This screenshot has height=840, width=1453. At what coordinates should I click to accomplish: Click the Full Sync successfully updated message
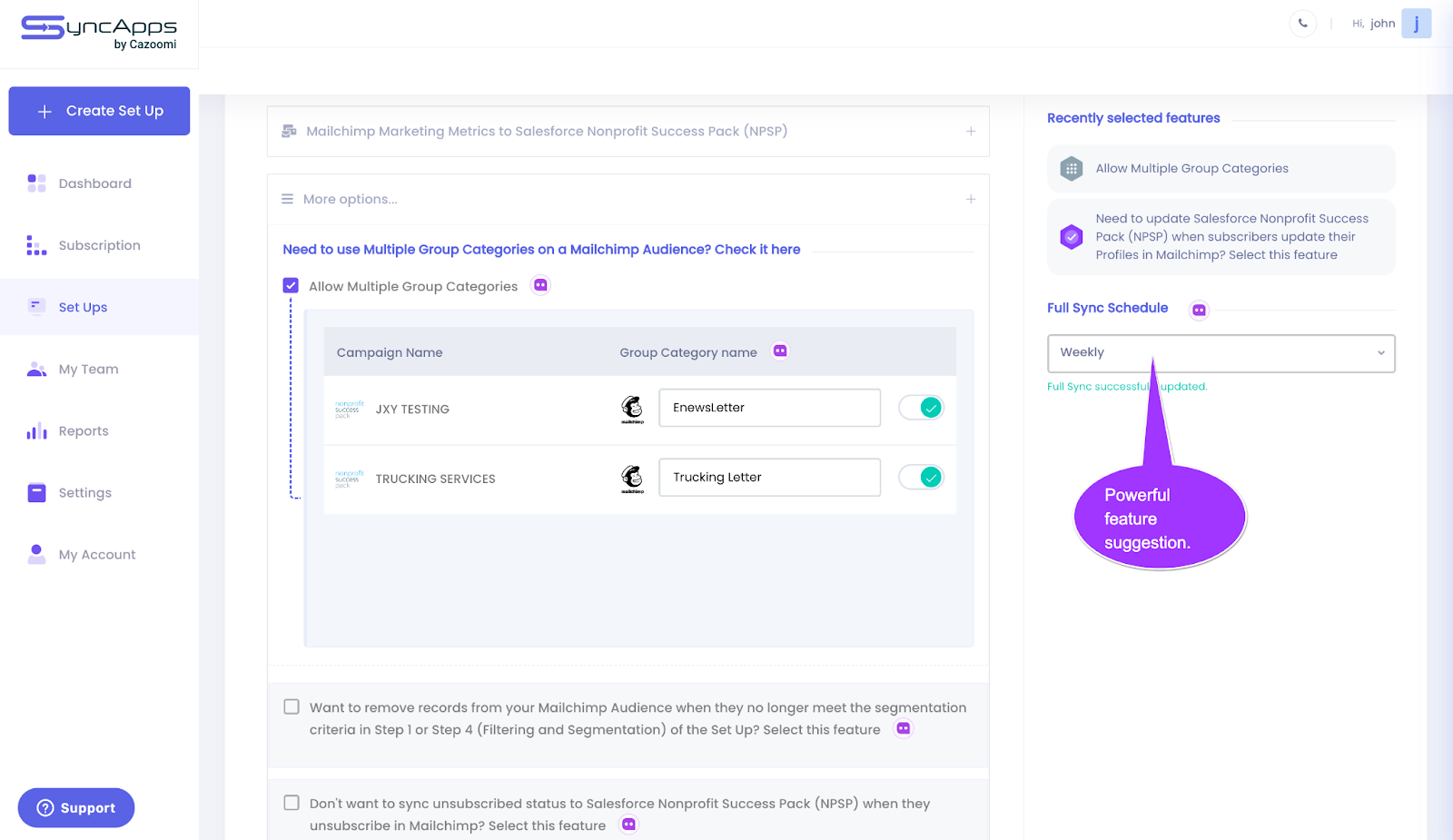pyautogui.click(x=1127, y=386)
